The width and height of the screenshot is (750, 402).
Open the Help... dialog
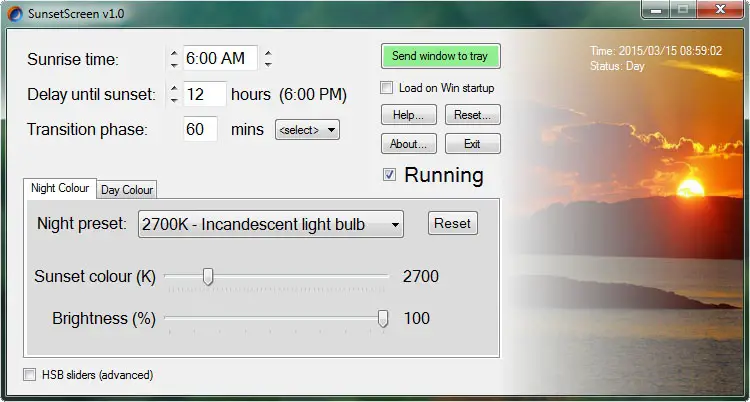click(408, 115)
